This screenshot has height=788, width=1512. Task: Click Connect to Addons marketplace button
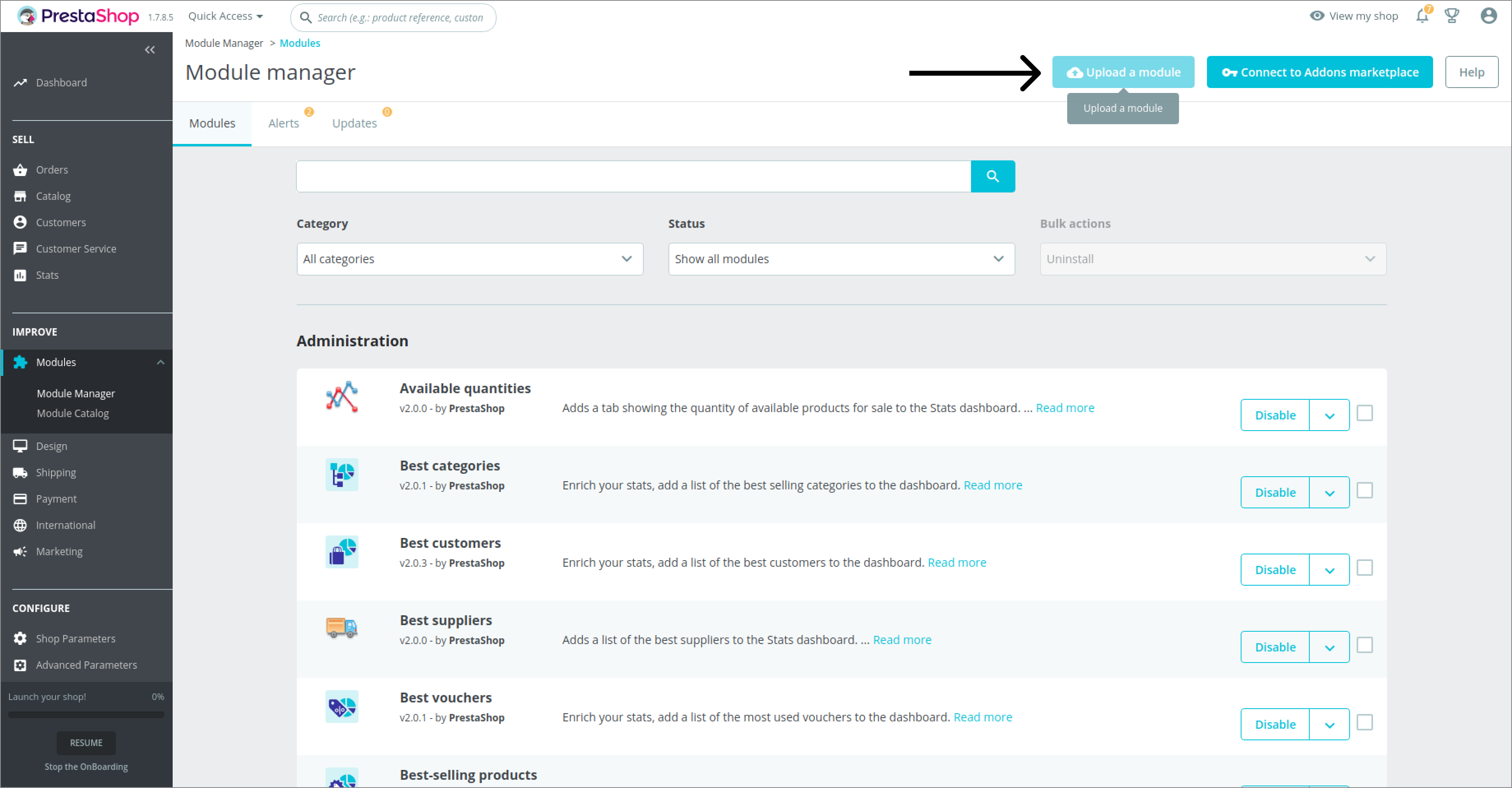pyautogui.click(x=1320, y=72)
